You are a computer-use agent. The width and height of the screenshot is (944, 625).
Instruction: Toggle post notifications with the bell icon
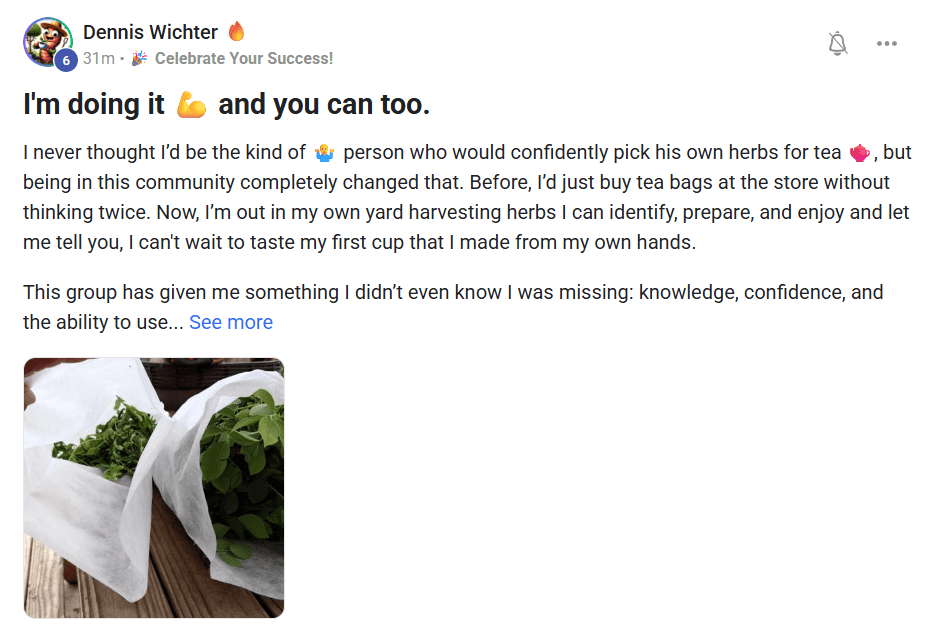tap(837, 43)
